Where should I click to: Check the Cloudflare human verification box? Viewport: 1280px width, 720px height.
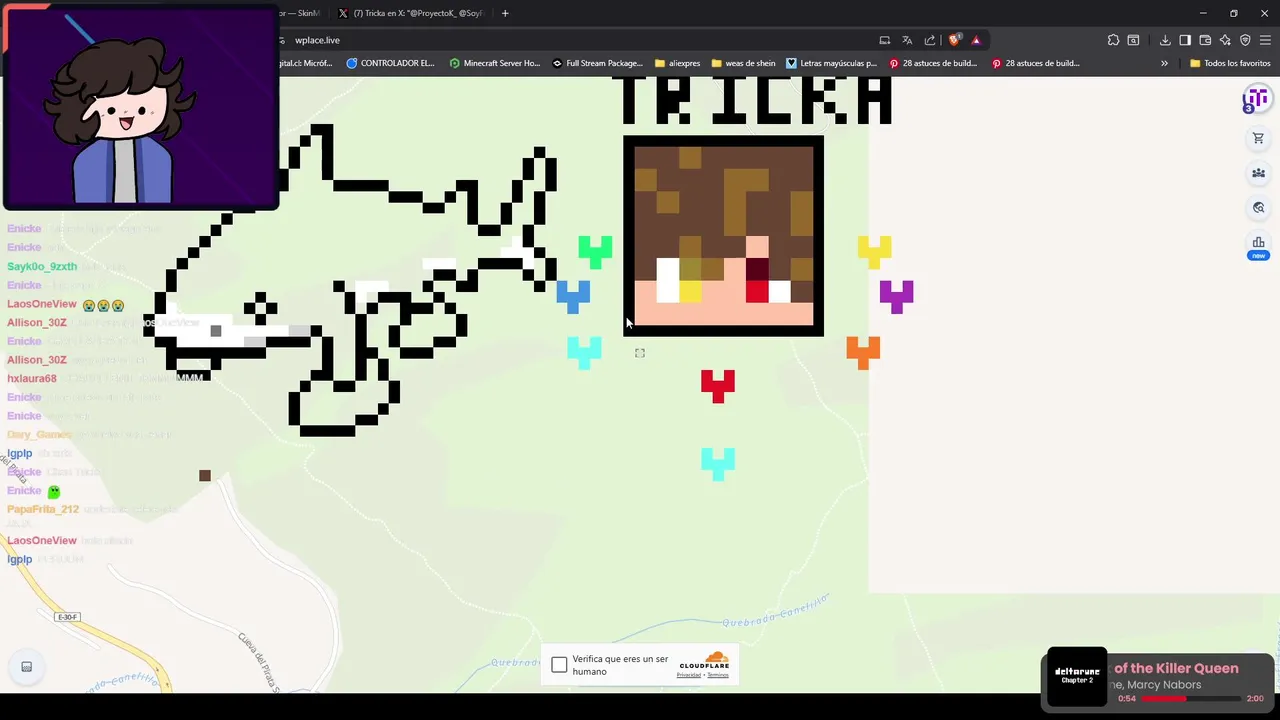pyautogui.click(x=559, y=665)
